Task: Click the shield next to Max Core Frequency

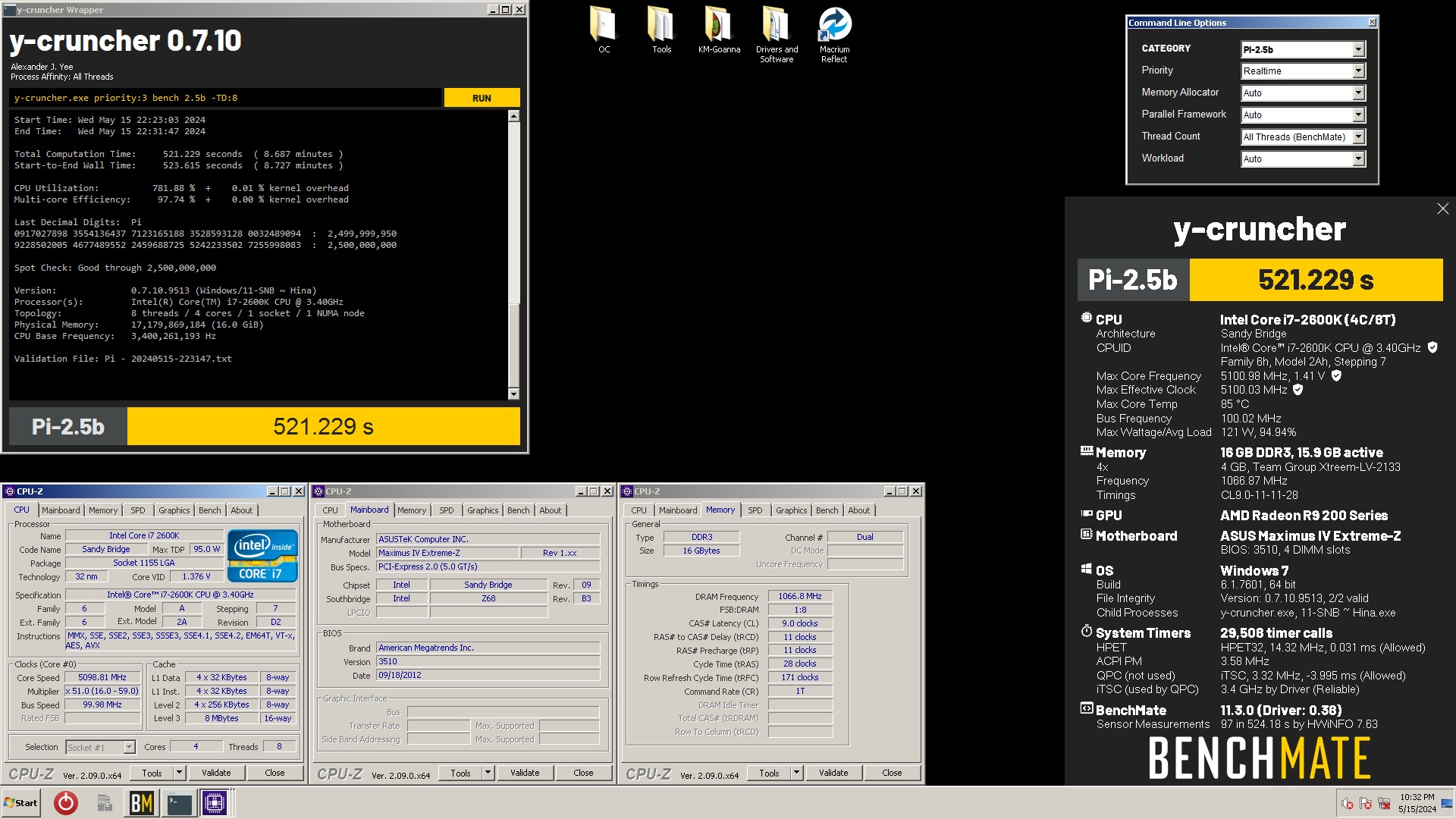Action: click(1336, 375)
